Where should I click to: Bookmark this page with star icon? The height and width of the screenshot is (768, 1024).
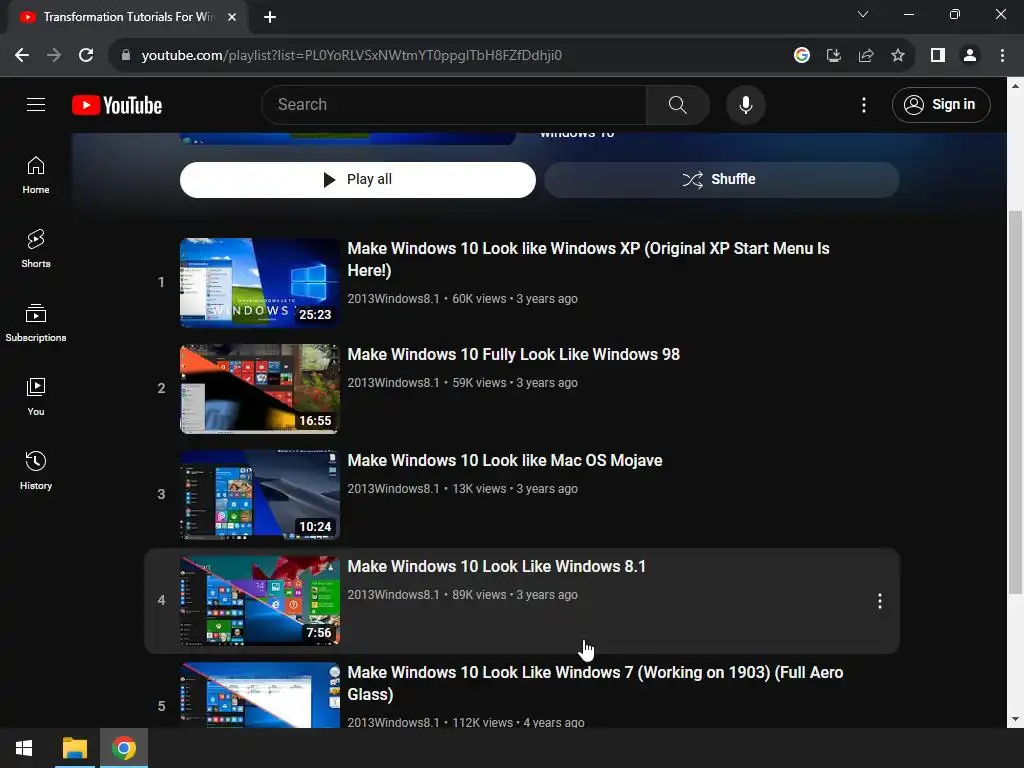click(898, 56)
